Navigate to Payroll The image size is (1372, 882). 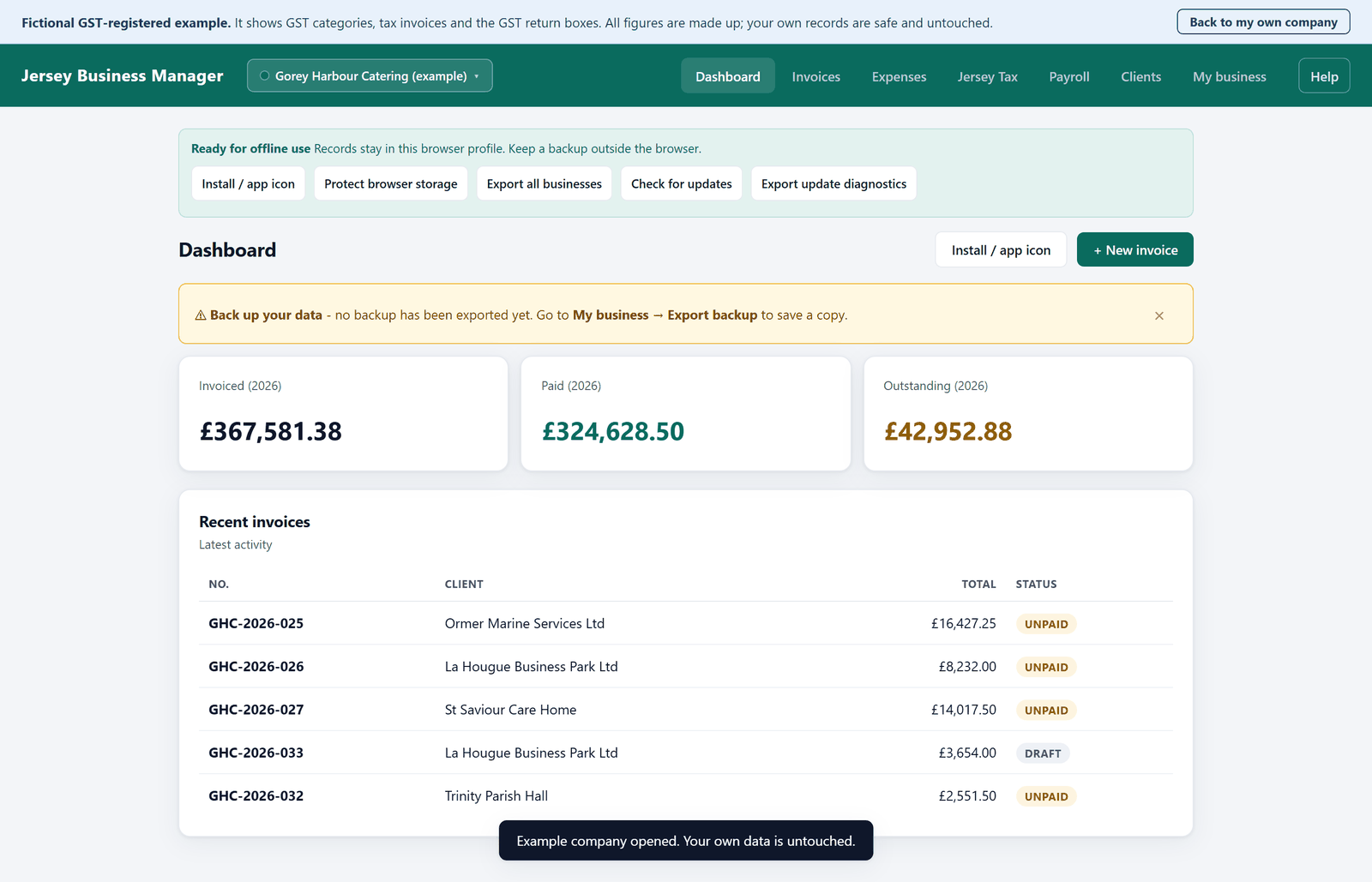coord(1068,76)
